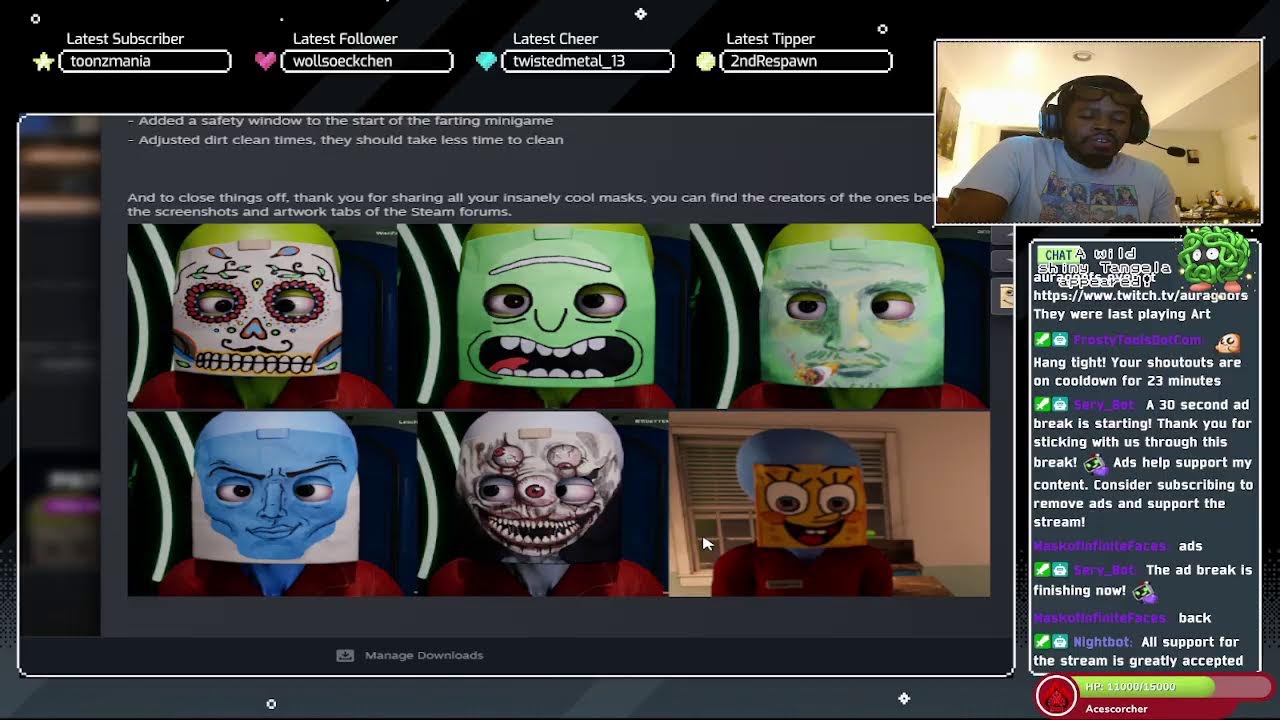Click the red Acescorcher emblem icon
The width and height of the screenshot is (1280, 720).
1056,696
